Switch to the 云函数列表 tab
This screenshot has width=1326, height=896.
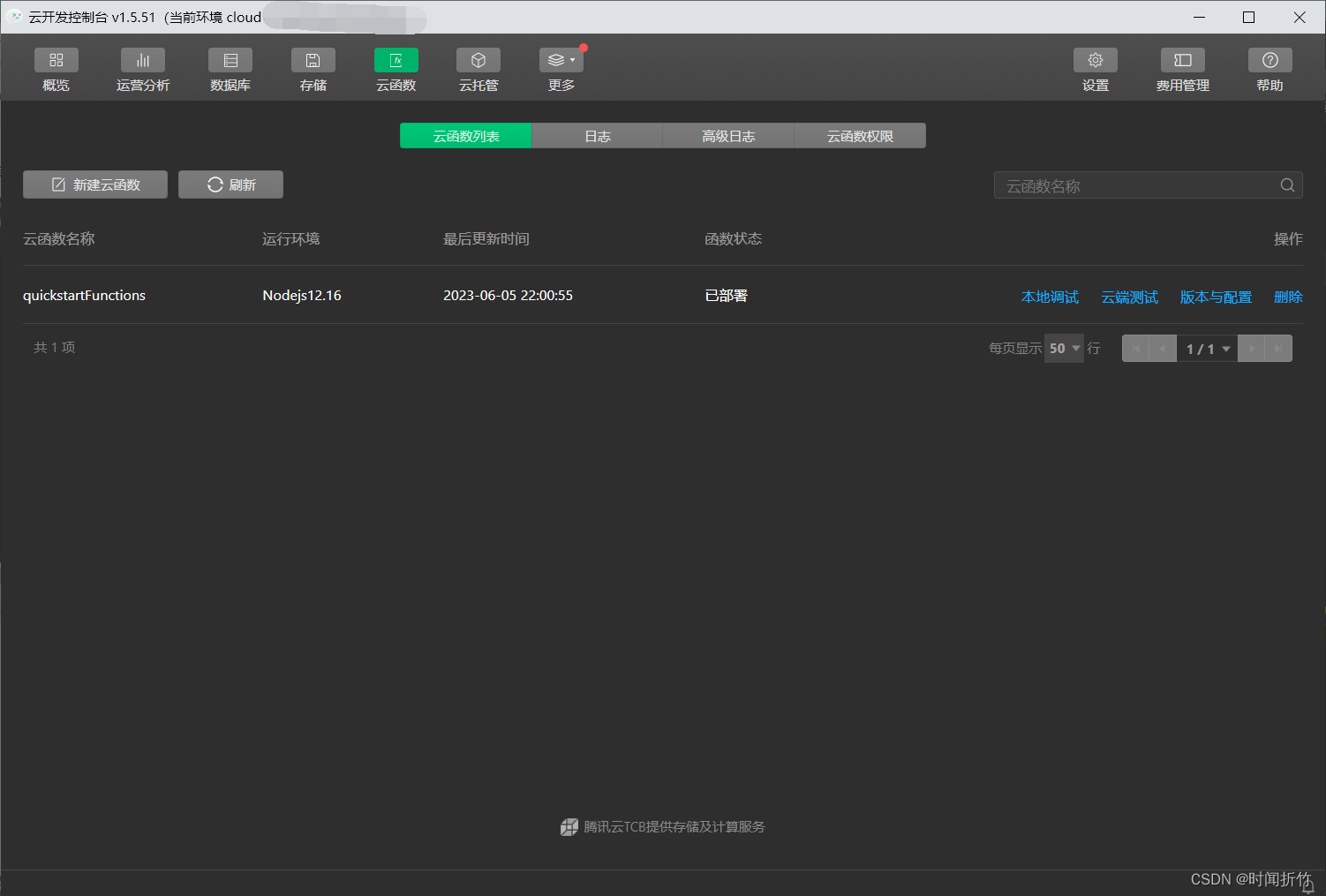tap(466, 136)
